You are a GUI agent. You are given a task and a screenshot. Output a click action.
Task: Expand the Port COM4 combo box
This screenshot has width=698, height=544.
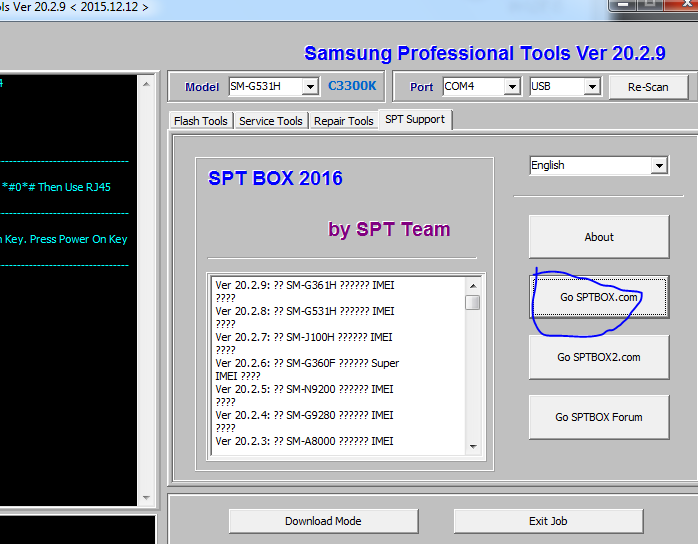pyautogui.click(x=512, y=86)
